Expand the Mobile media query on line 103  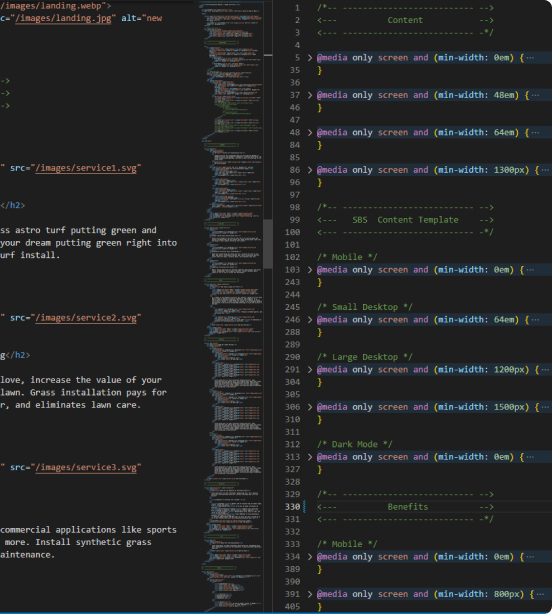pyautogui.click(x=310, y=270)
